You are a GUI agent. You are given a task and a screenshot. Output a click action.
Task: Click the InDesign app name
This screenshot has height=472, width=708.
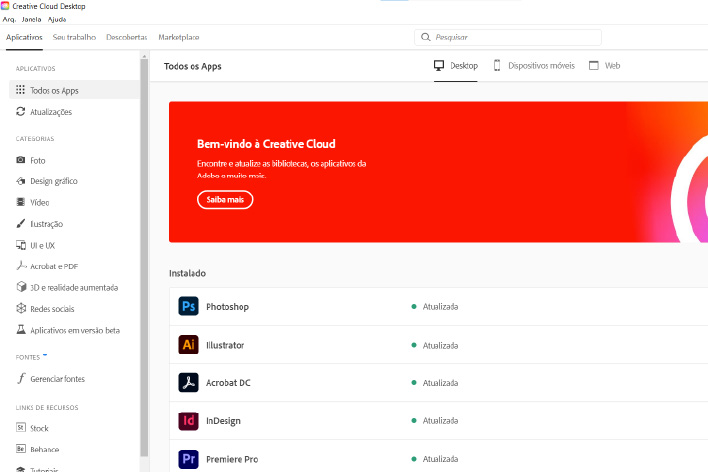tap(223, 421)
